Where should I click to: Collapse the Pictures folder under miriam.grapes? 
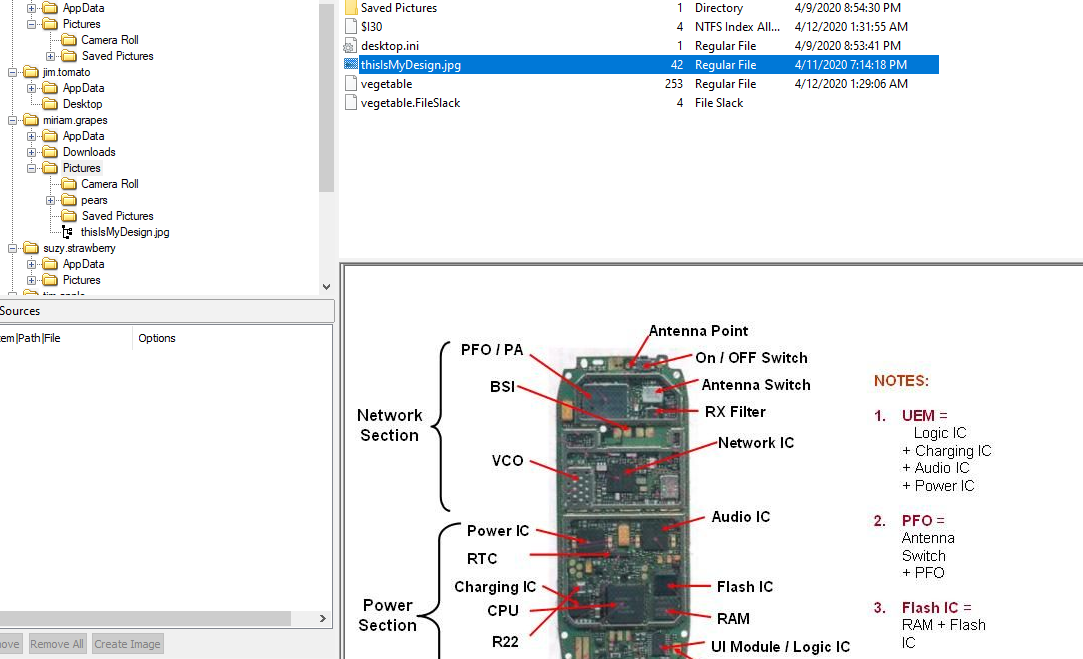click(x=32, y=168)
